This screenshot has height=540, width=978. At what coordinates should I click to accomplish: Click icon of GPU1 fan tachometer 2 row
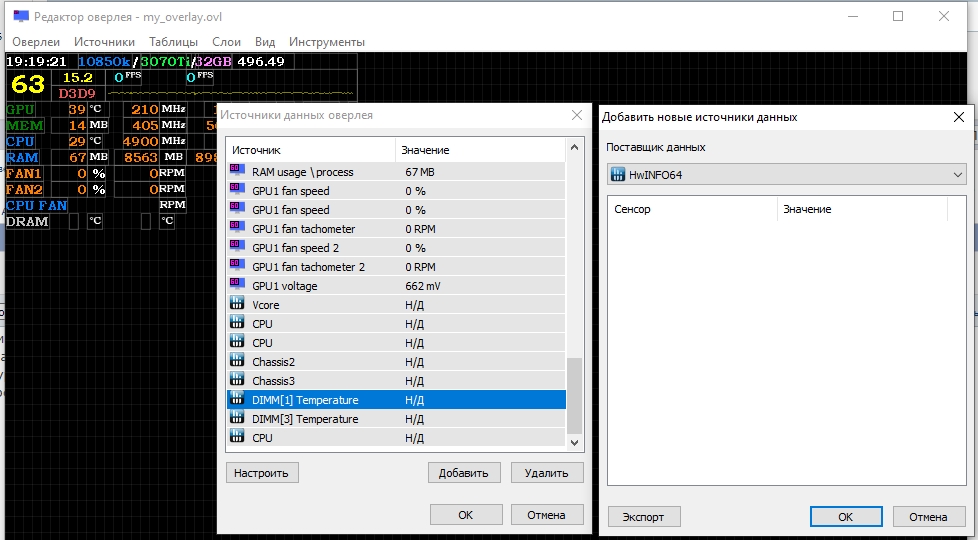236,265
